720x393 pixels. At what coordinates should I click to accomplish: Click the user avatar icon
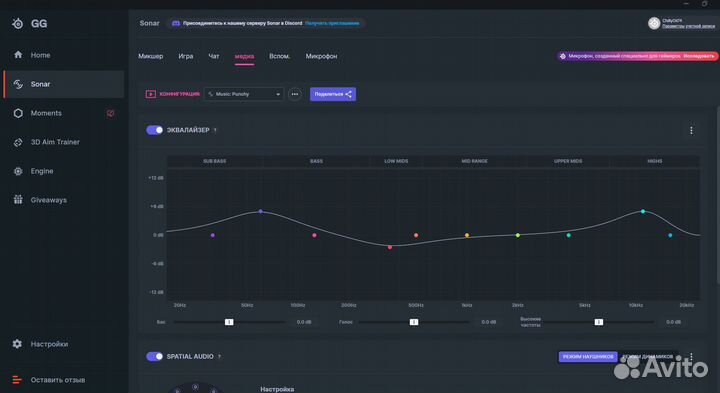[654, 23]
